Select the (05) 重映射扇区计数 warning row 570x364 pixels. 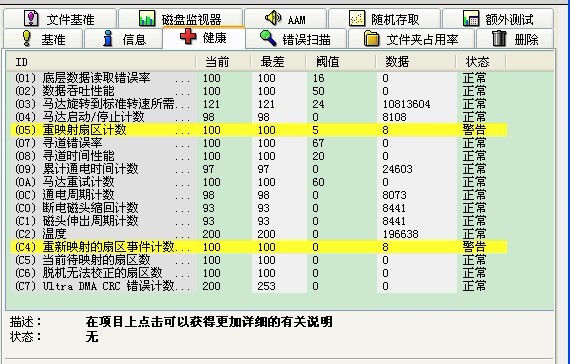[260, 130]
